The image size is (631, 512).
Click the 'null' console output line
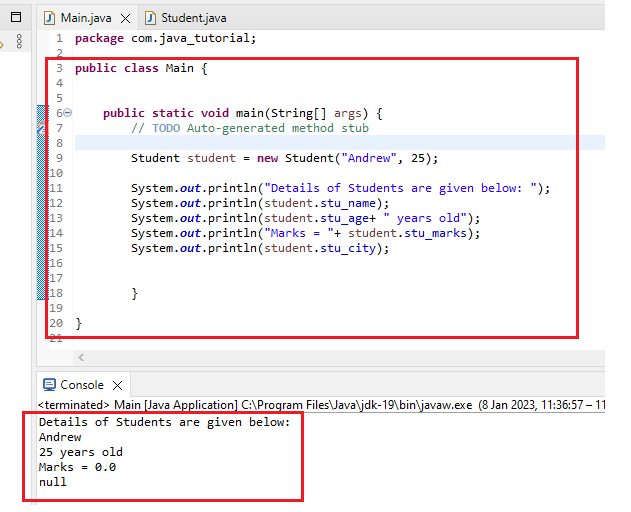coord(53,482)
